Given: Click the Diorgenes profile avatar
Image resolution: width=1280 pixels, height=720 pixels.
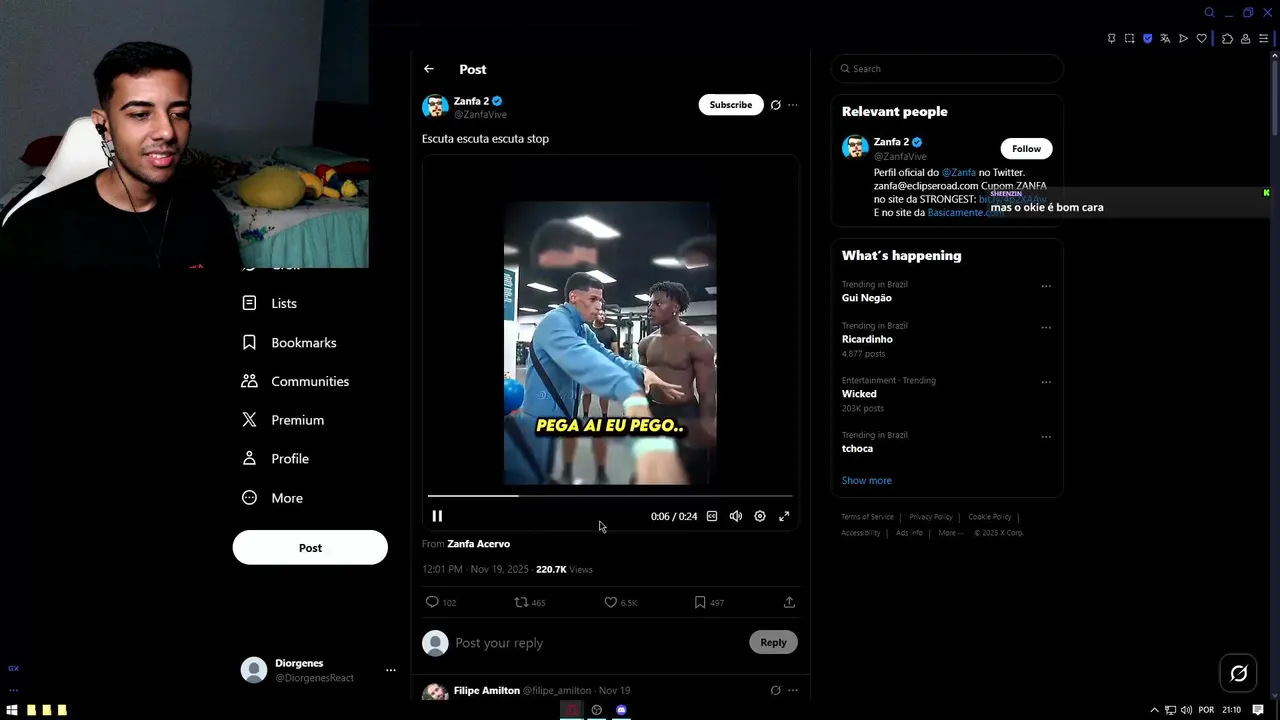Looking at the screenshot, I should 254,670.
